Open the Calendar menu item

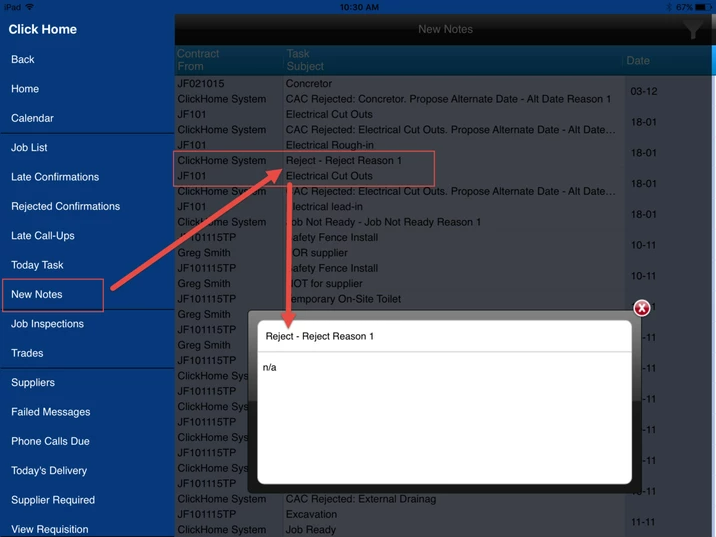pyautogui.click(x=32, y=118)
